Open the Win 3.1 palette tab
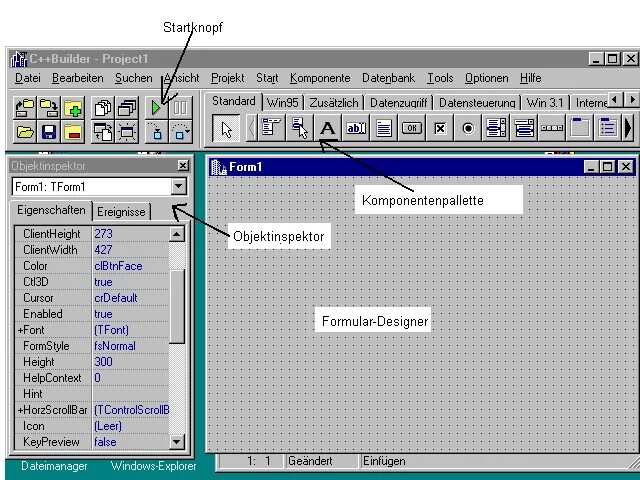The width and height of the screenshot is (640, 480). pyautogui.click(x=545, y=102)
